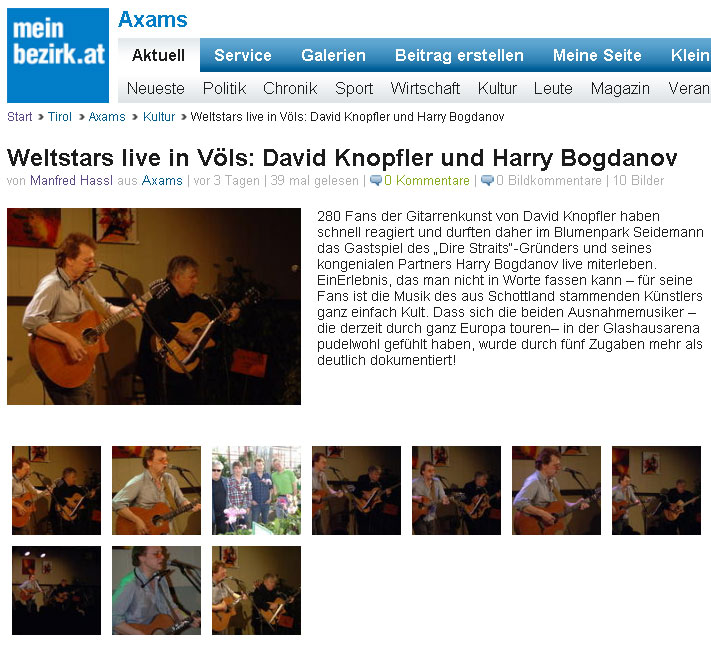This screenshot has width=711, height=645.
Task: Click the Axams location heading
Action: [153, 20]
